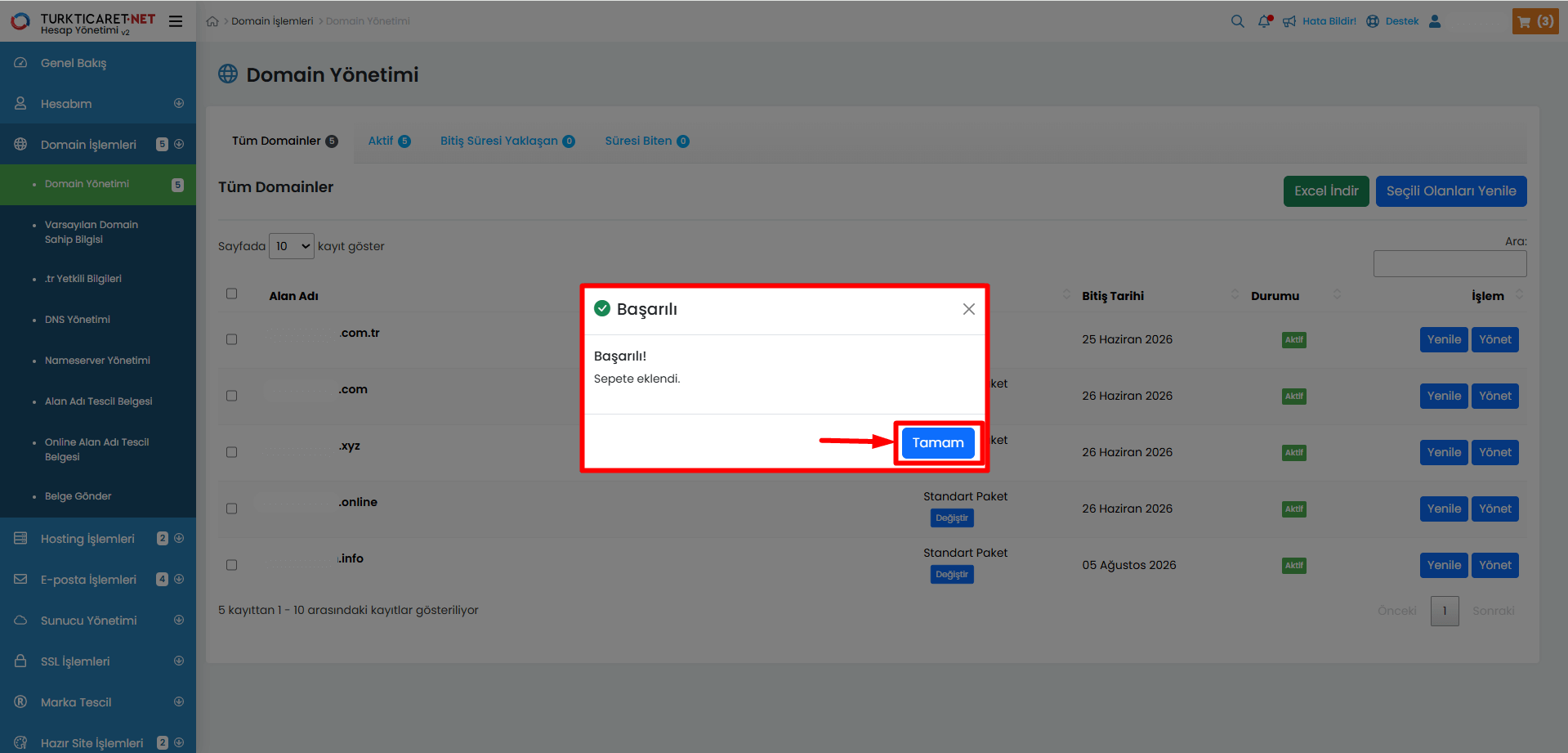Screen dimensions: 1568x753
Task: Close the Başarılı dialog with X
Action: [968, 309]
